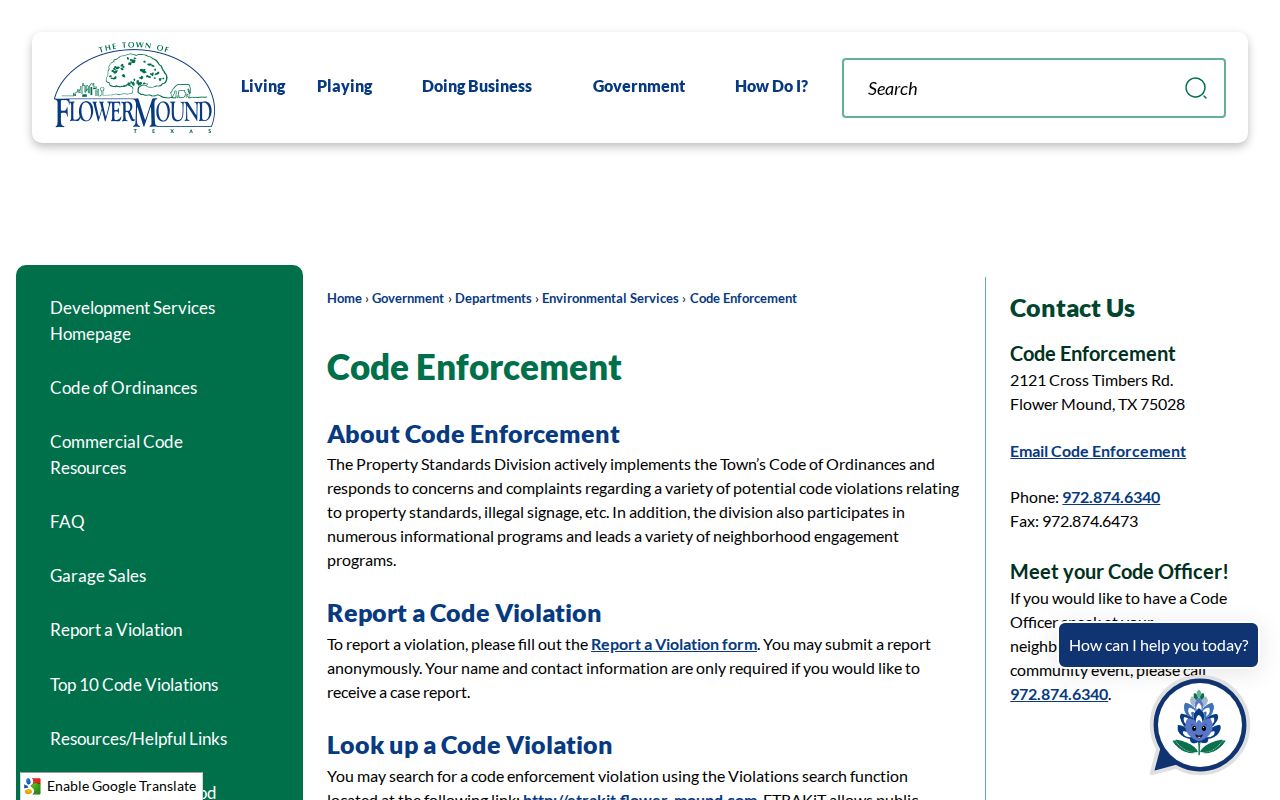Click the address '2121 Cross Timbers Rd.'

click(1091, 380)
